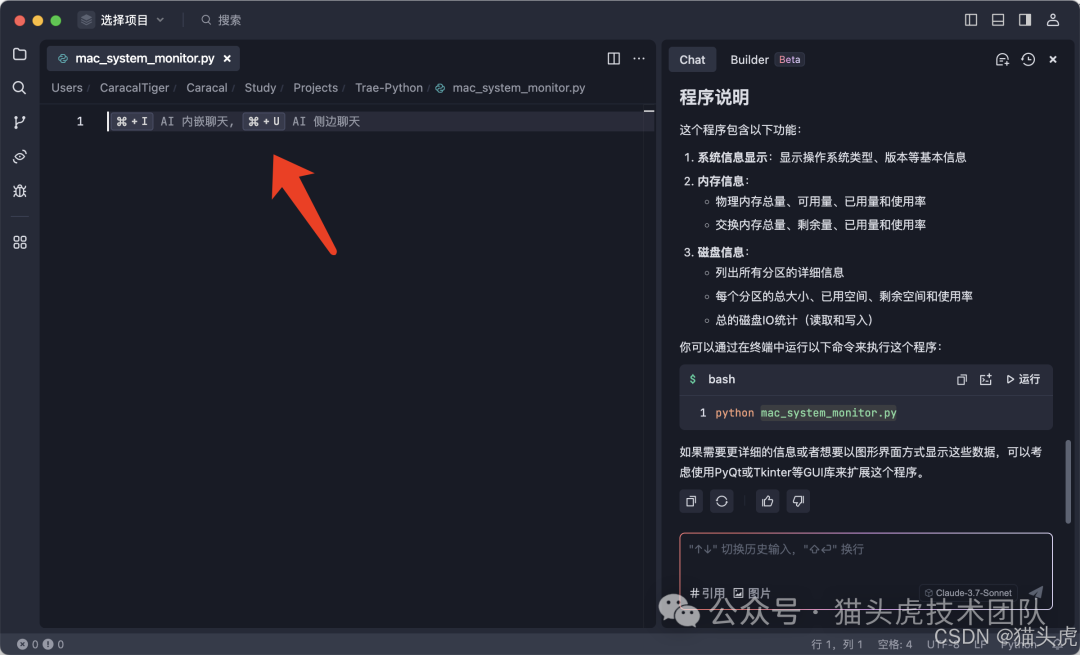Screen dimensions: 1080x655
Task: Open the account profile icon
Action: [x=1052, y=20]
